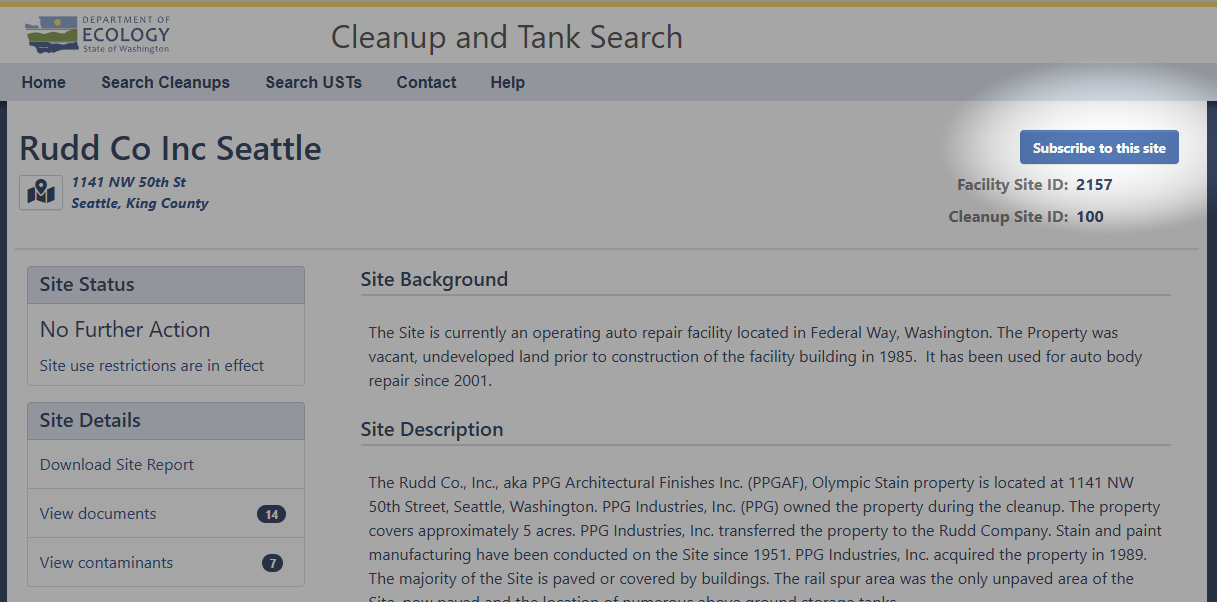This screenshot has height=602, width=1217.
Task: Click the Site Background heading
Action: [434, 279]
